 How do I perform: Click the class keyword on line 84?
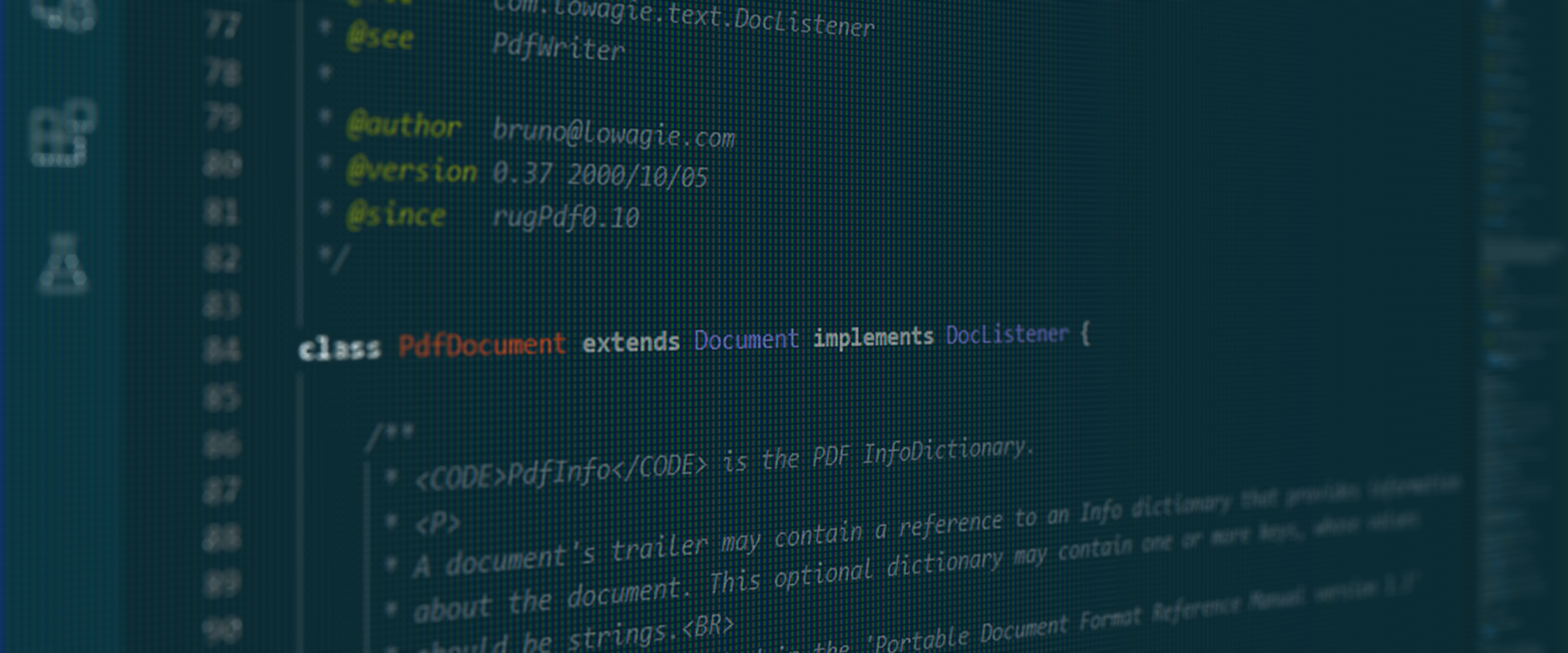(x=339, y=349)
